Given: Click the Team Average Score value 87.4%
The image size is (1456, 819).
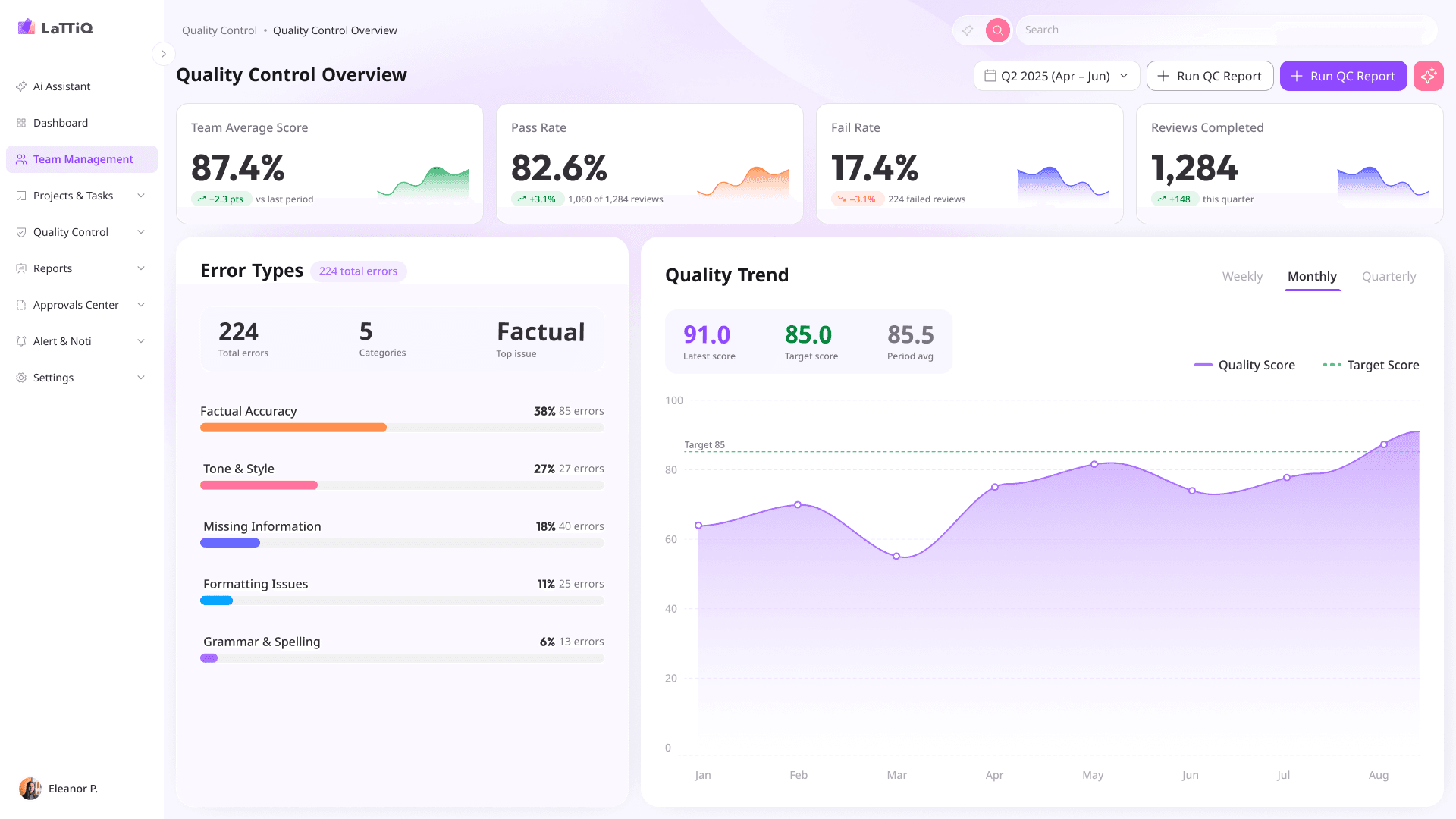Looking at the screenshot, I should pos(238,168).
